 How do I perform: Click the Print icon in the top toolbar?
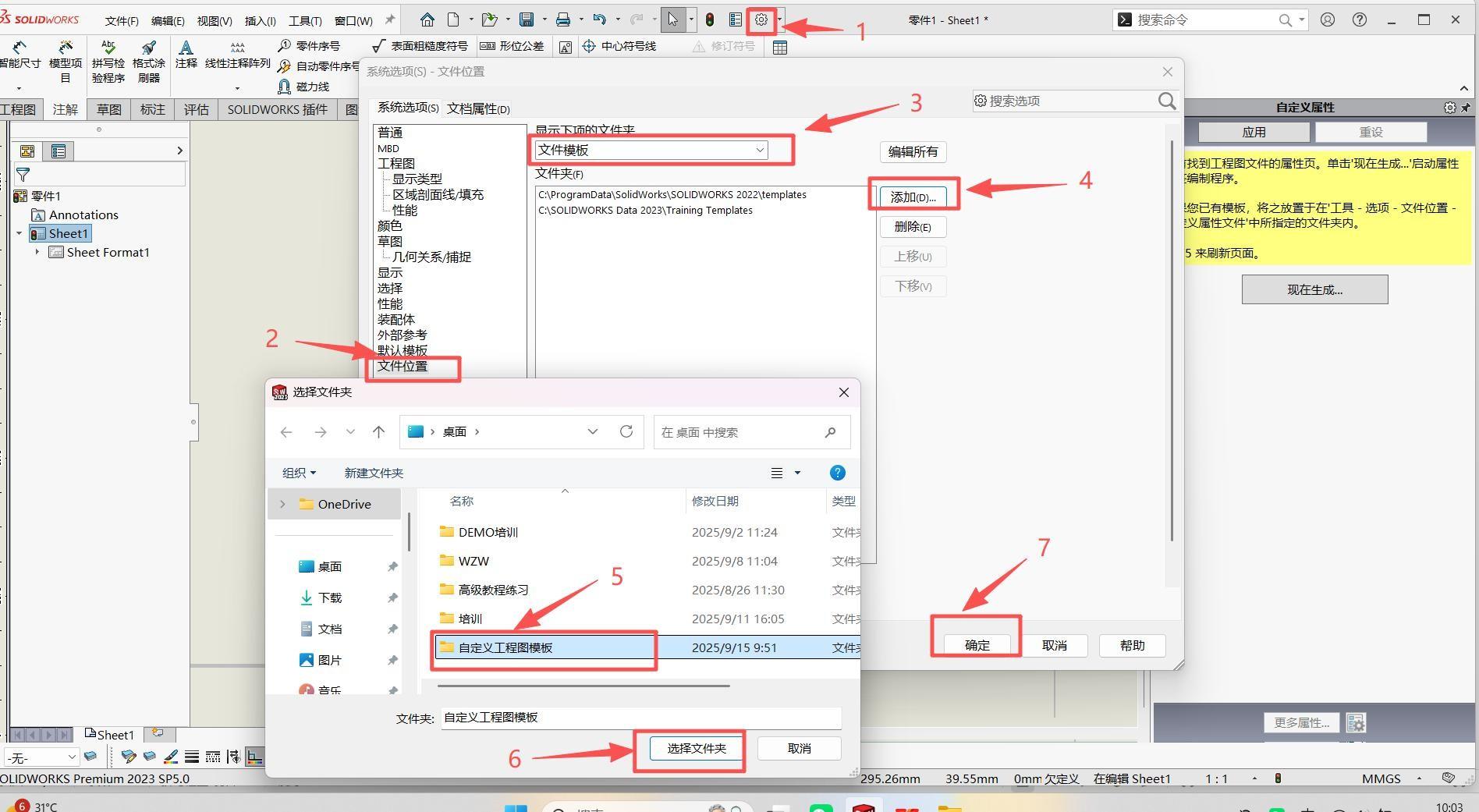[x=562, y=20]
